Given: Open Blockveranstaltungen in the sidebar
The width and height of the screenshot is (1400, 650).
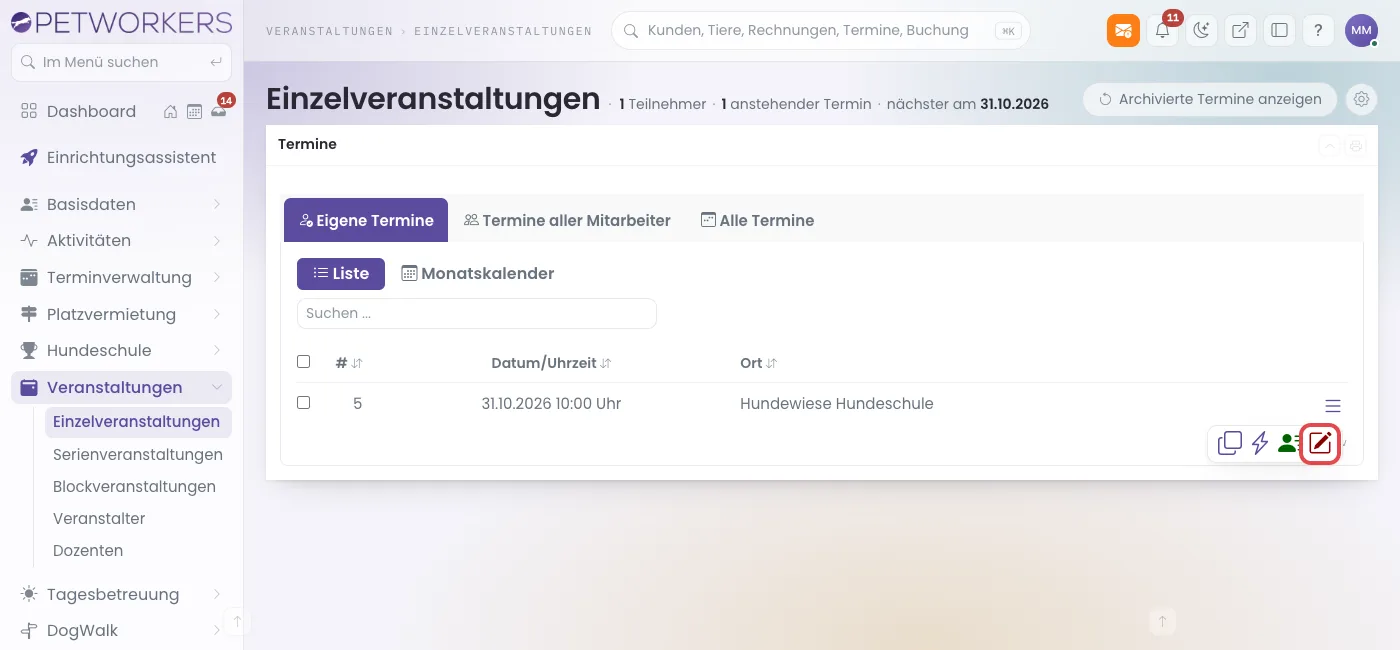Looking at the screenshot, I should point(134,487).
